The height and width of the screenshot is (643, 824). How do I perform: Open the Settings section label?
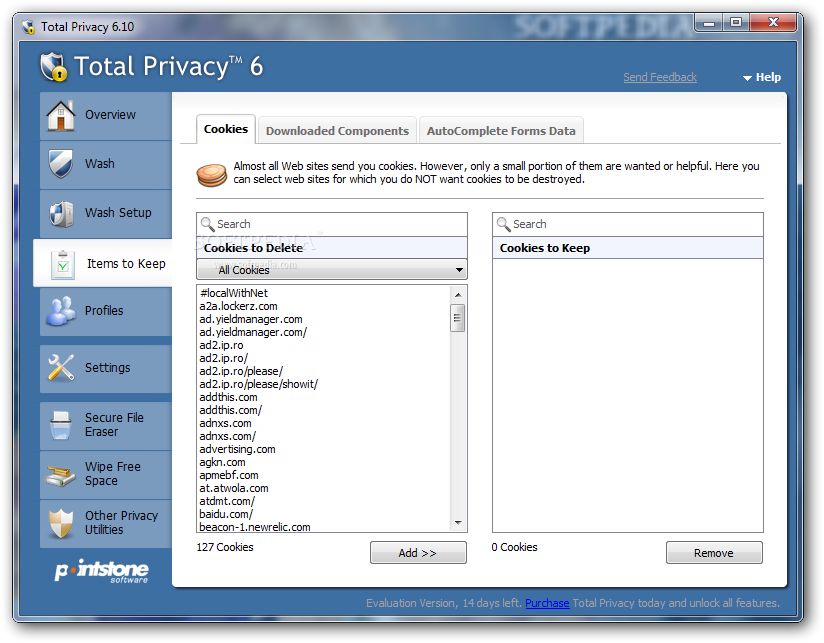coord(108,367)
